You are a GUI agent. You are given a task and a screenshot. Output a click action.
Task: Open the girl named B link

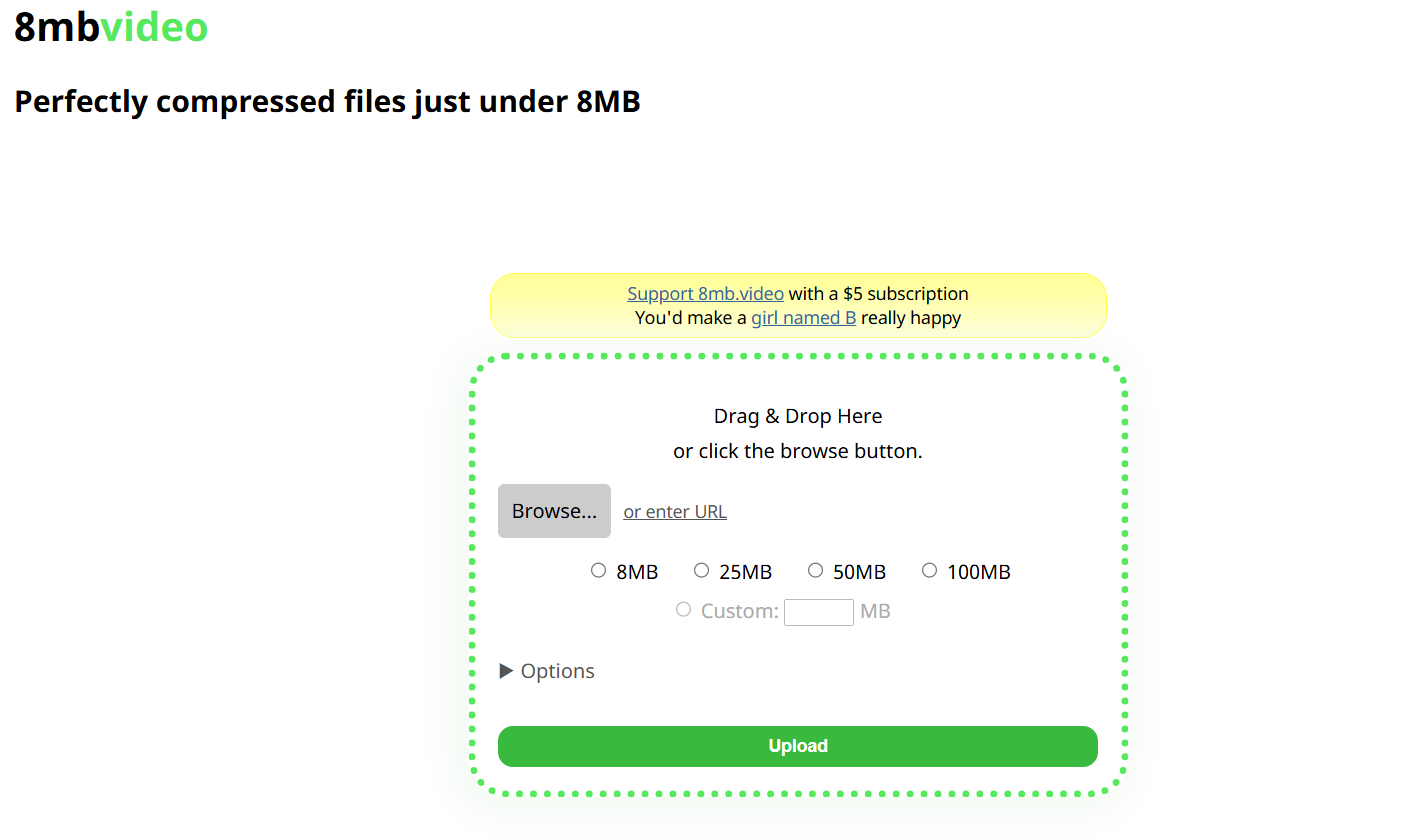pos(803,318)
